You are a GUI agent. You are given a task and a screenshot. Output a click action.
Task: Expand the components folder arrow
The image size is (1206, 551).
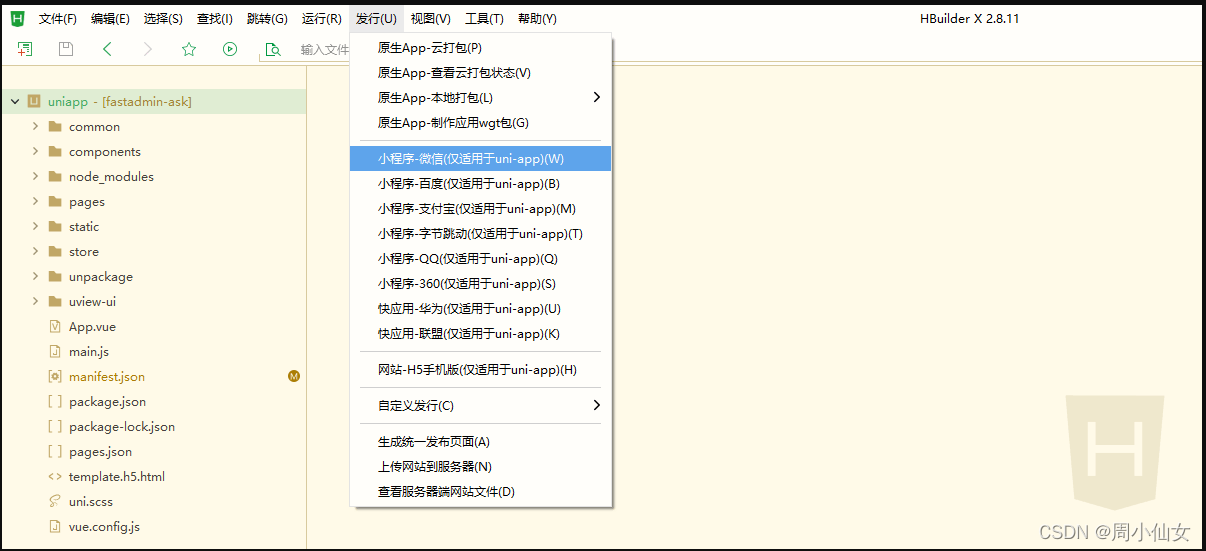35,152
